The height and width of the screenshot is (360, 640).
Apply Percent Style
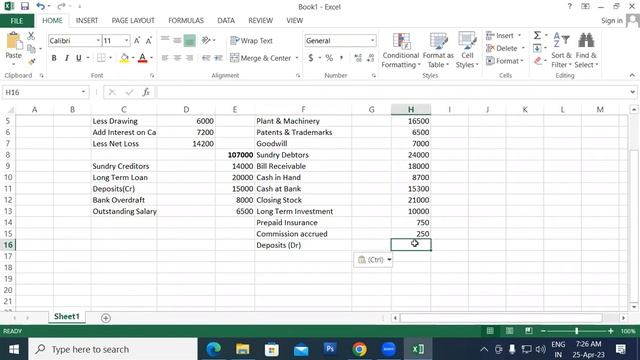click(x=329, y=58)
